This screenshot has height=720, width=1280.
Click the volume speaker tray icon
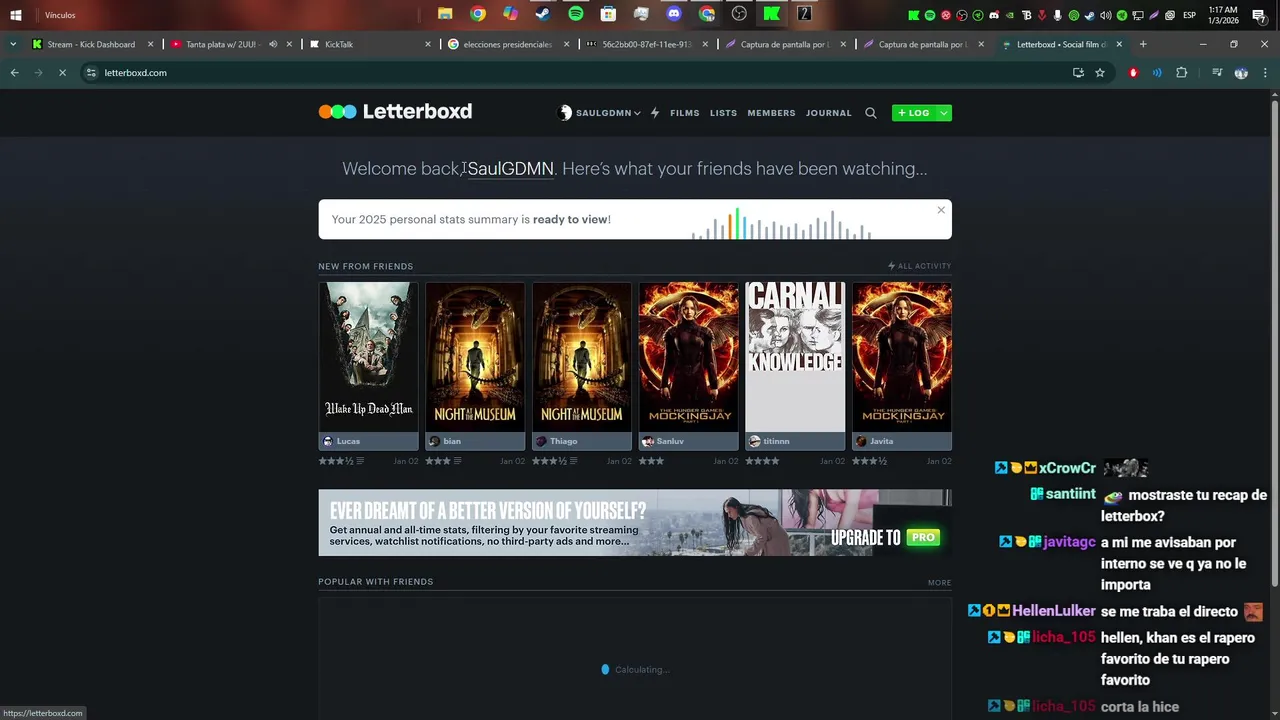pos(1105,15)
